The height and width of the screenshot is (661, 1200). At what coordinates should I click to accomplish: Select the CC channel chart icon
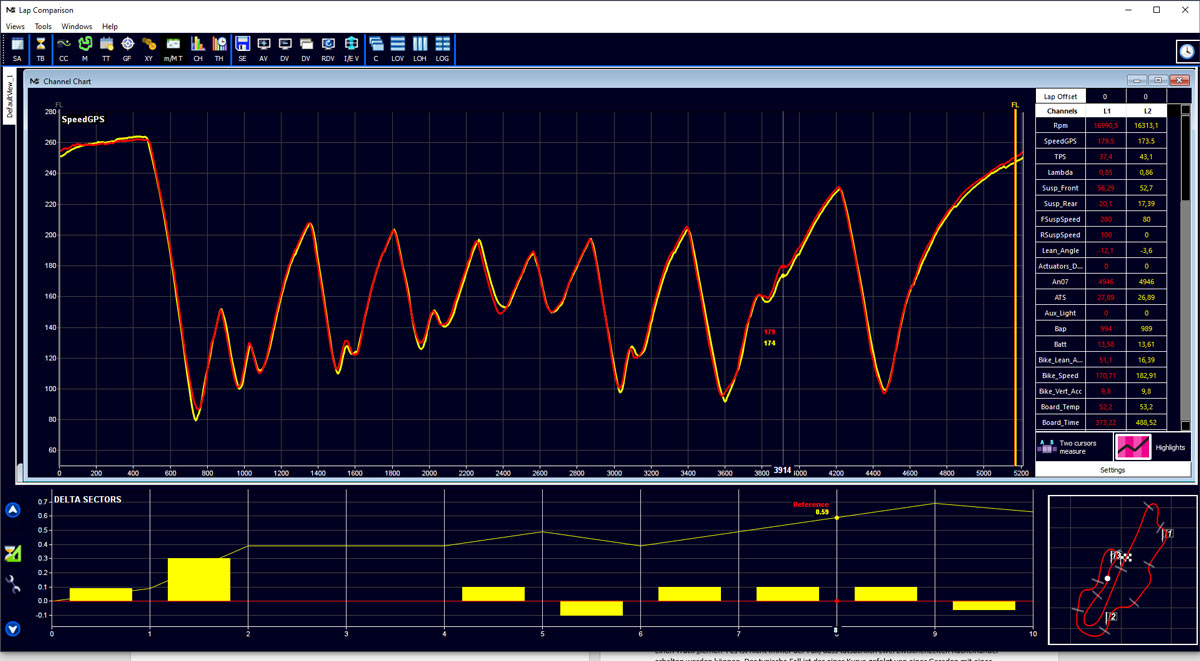tap(64, 48)
